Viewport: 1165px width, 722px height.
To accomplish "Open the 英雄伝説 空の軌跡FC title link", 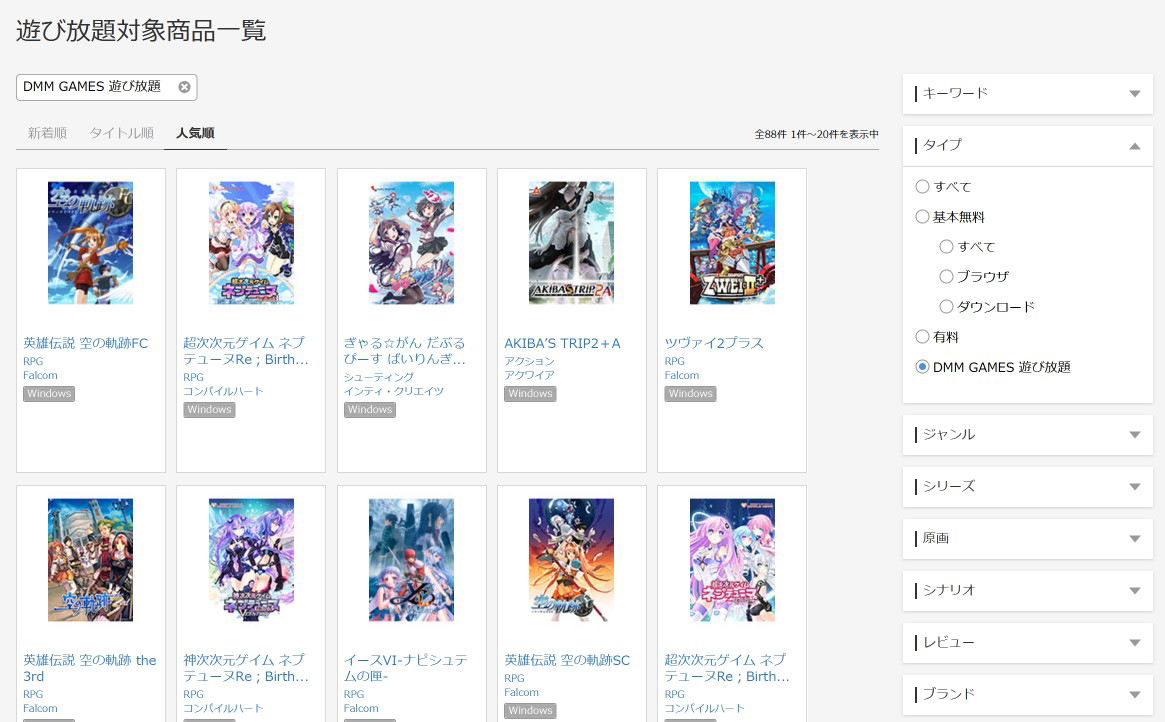I will click(85, 343).
